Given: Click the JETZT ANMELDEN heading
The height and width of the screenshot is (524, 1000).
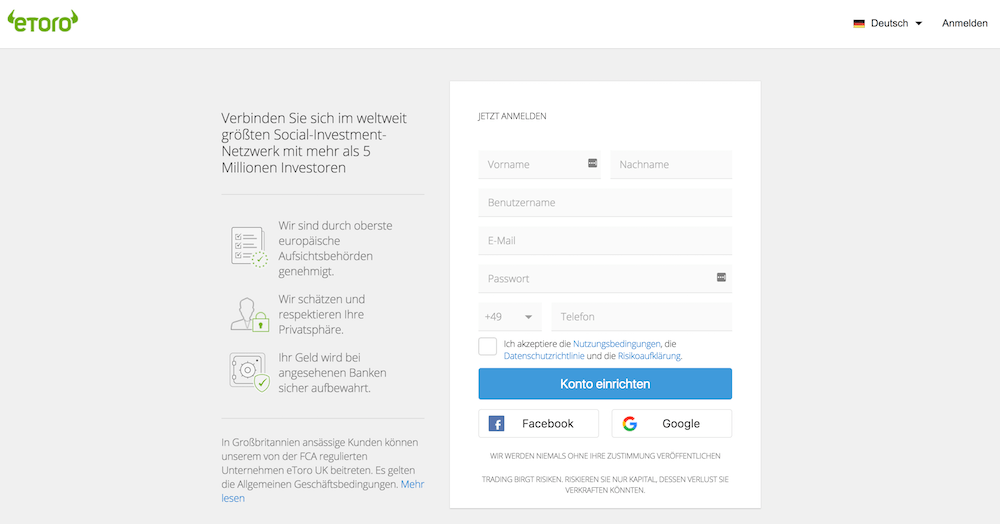Looking at the screenshot, I should (x=512, y=116).
